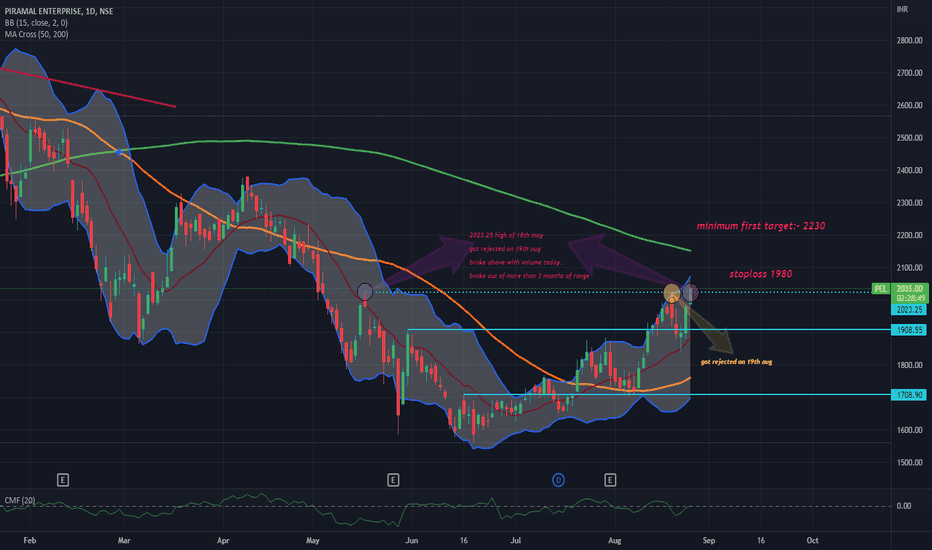Click the 1708.90 cyan horizontal line

pos(676,395)
